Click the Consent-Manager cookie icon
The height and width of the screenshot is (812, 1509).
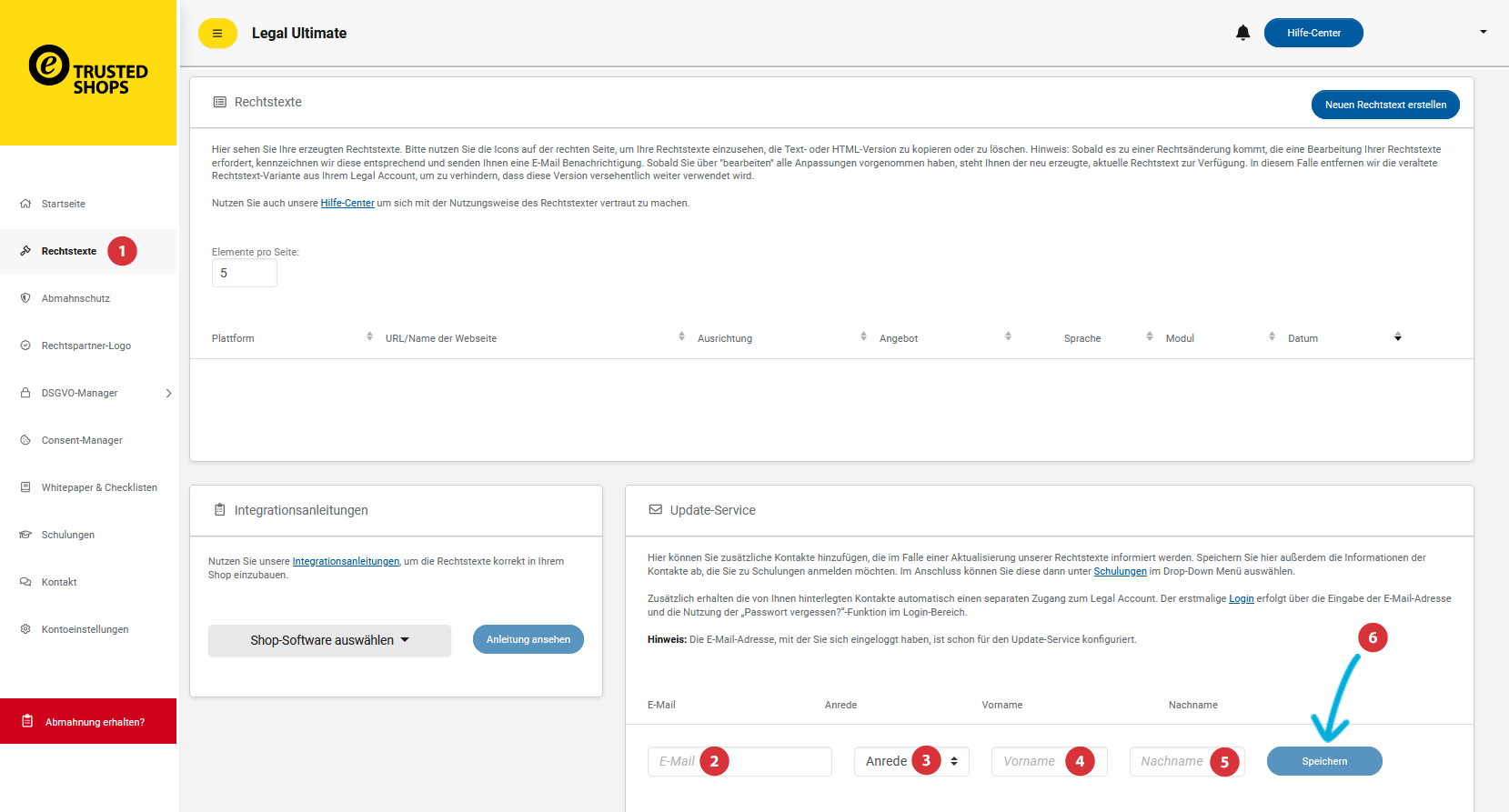pyautogui.click(x=25, y=440)
